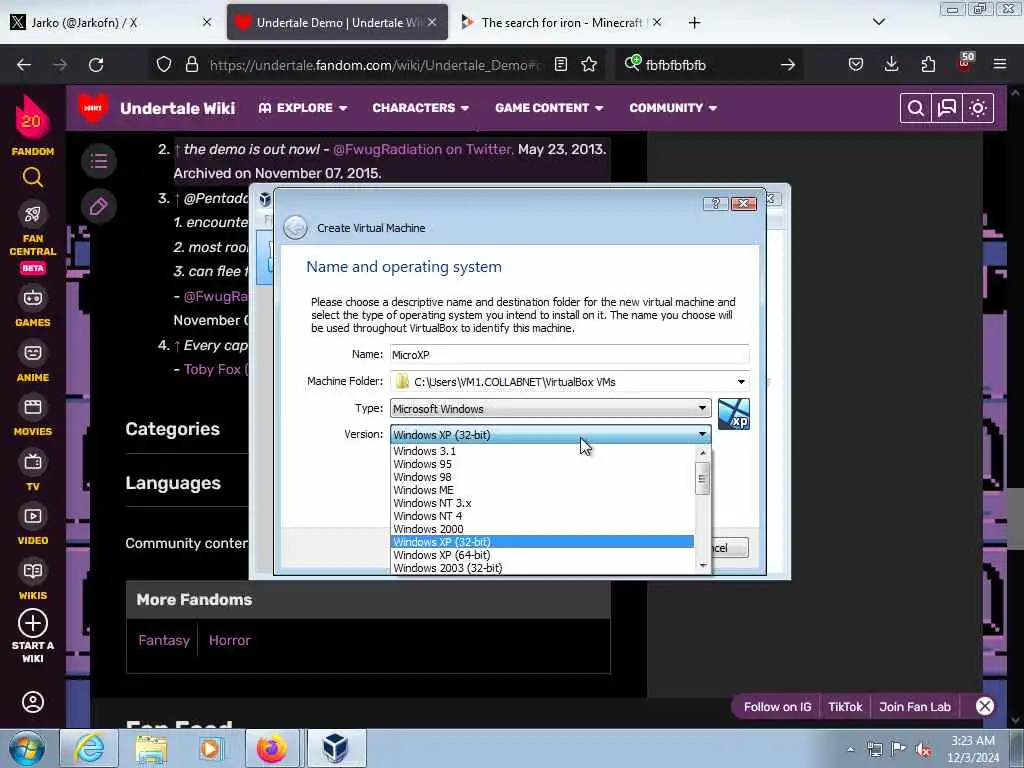Viewport: 1024px width, 768px height.
Task: Open tracking protection shield icon
Action: (164, 65)
